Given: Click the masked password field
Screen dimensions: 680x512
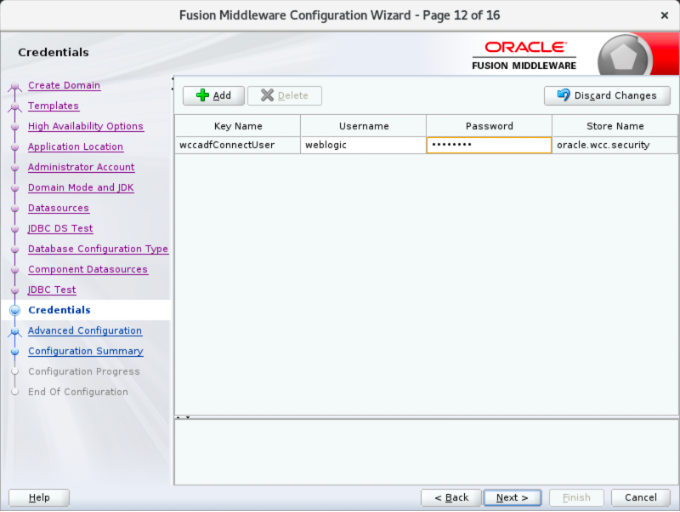Looking at the screenshot, I should [489, 145].
